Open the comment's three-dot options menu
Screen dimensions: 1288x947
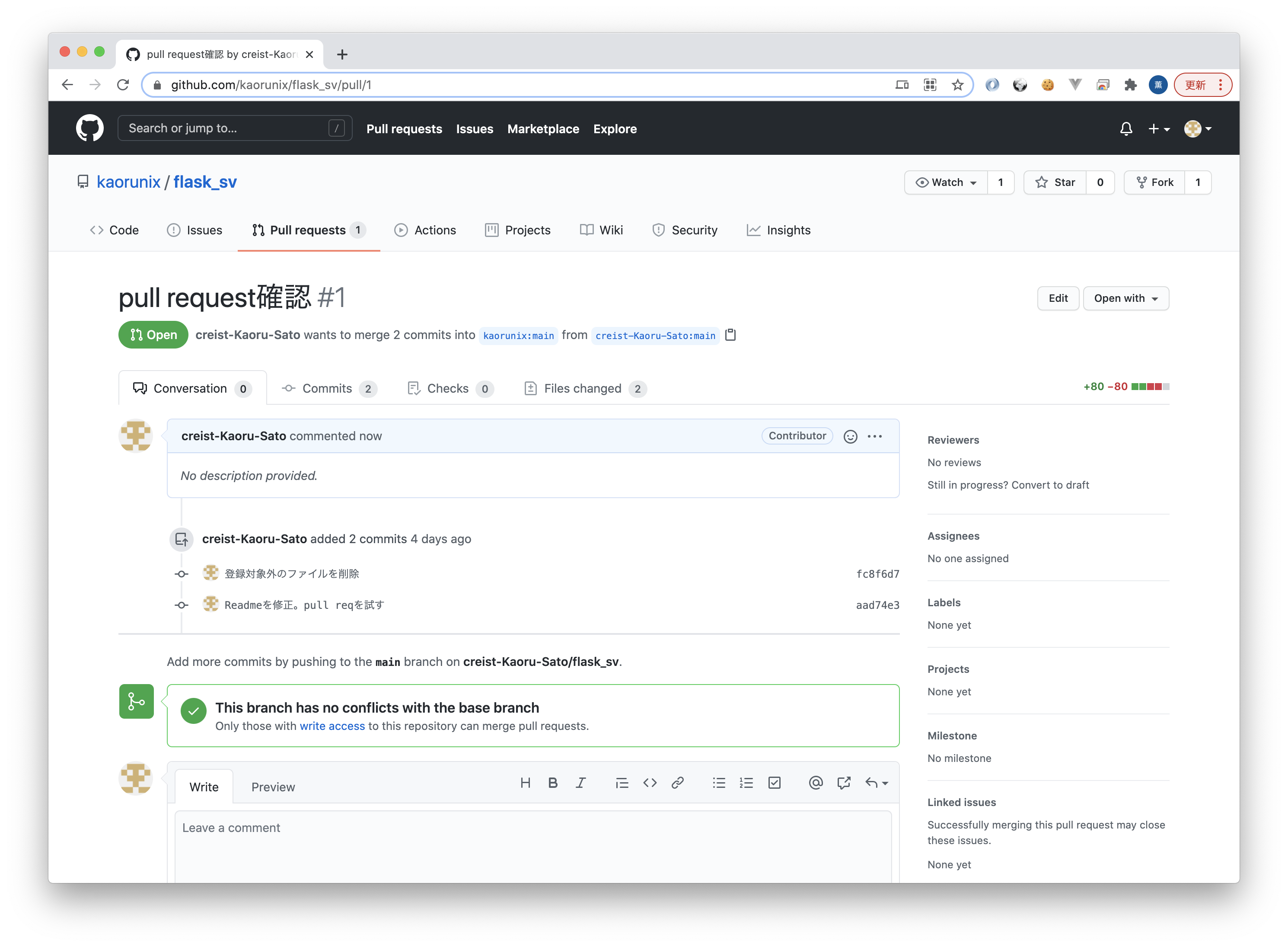(x=875, y=437)
